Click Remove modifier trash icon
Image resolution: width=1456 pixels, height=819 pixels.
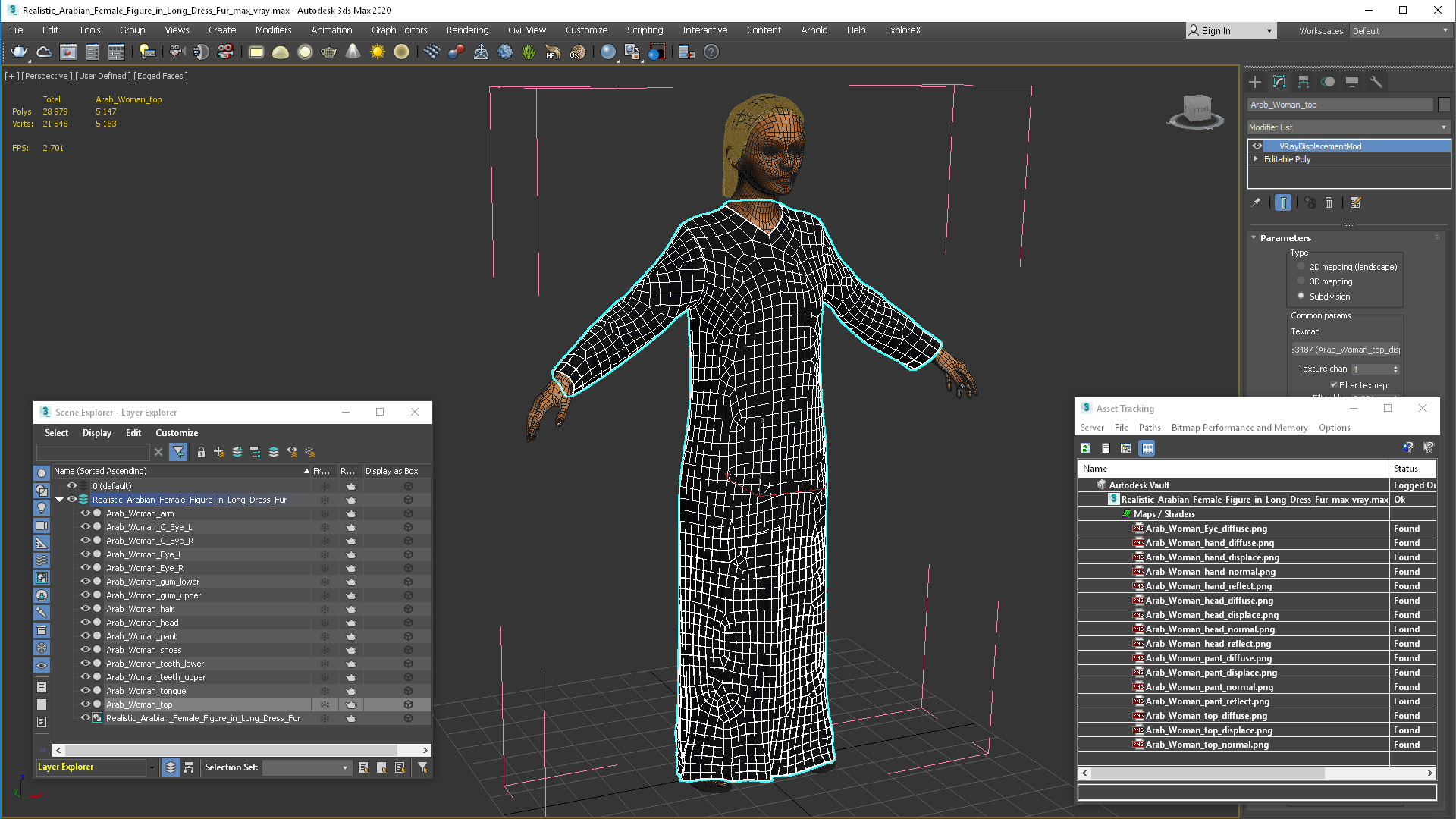tap(1329, 202)
